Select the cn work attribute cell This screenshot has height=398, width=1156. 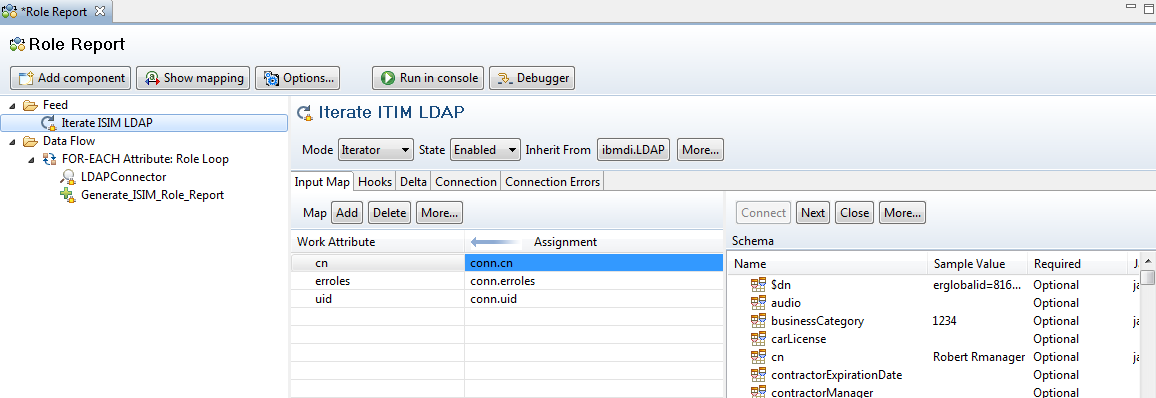[377, 262]
